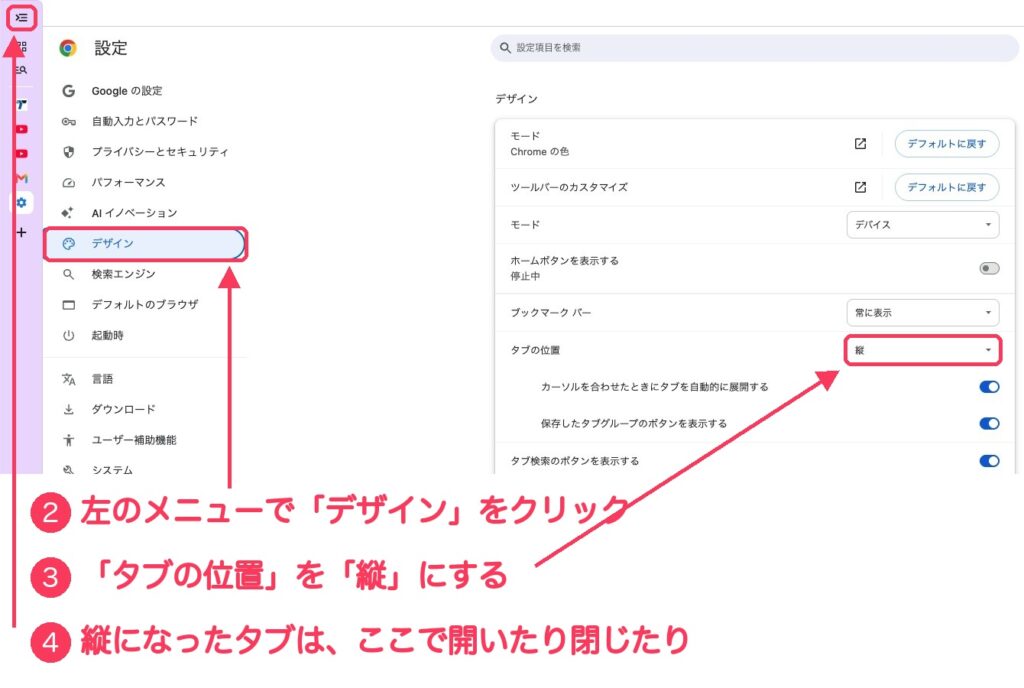Open the モード dropdown showing デバイス
Viewport: 1024px width, 688px height.
pyautogui.click(x=923, y=225)
